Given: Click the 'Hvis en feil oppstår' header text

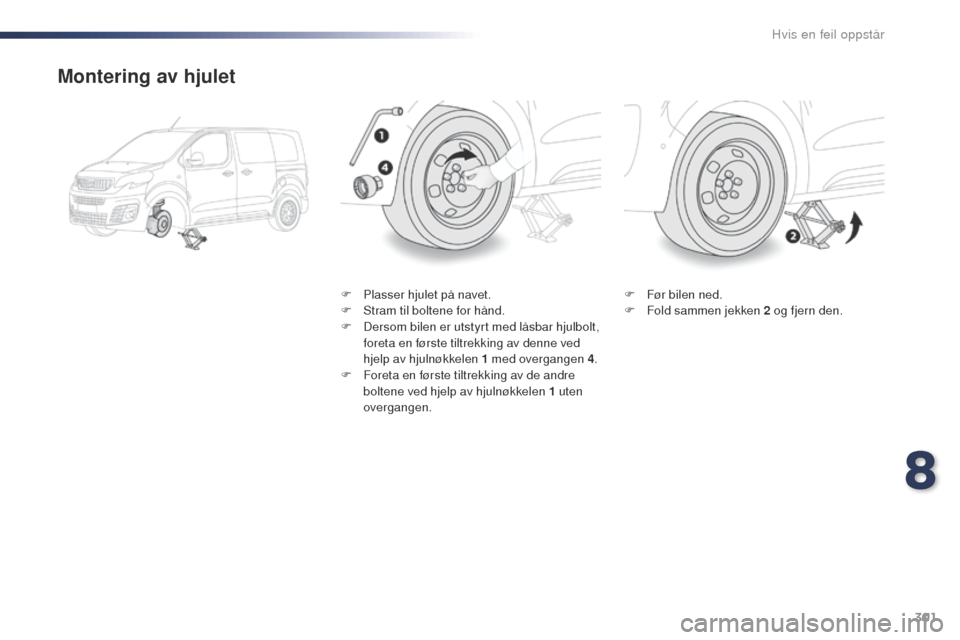Looking at the screenshot, I should pos(828,34).
